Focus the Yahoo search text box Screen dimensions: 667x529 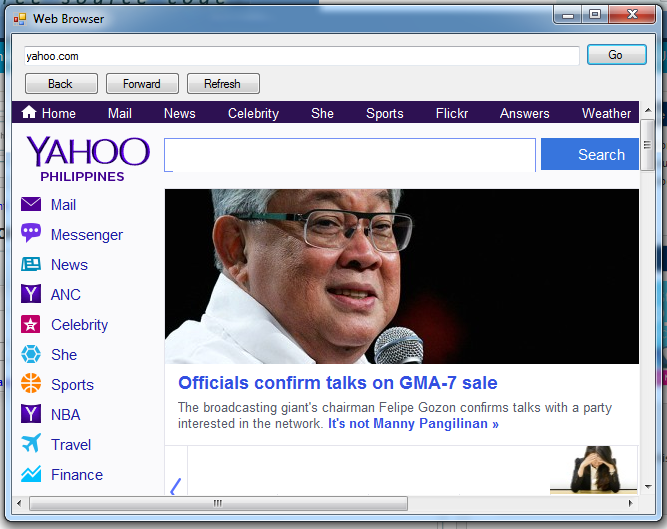(x=350, y=155)
